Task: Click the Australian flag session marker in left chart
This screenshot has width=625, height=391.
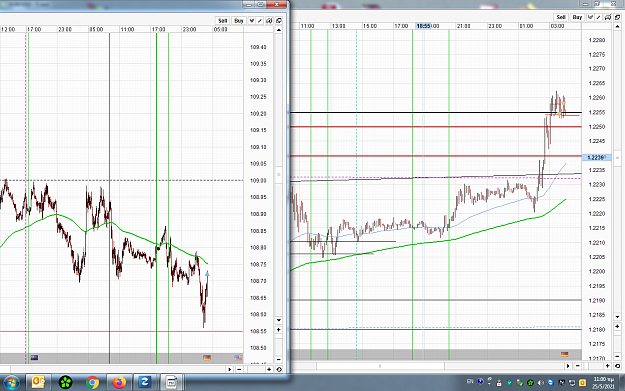Action: click(34, 358)
